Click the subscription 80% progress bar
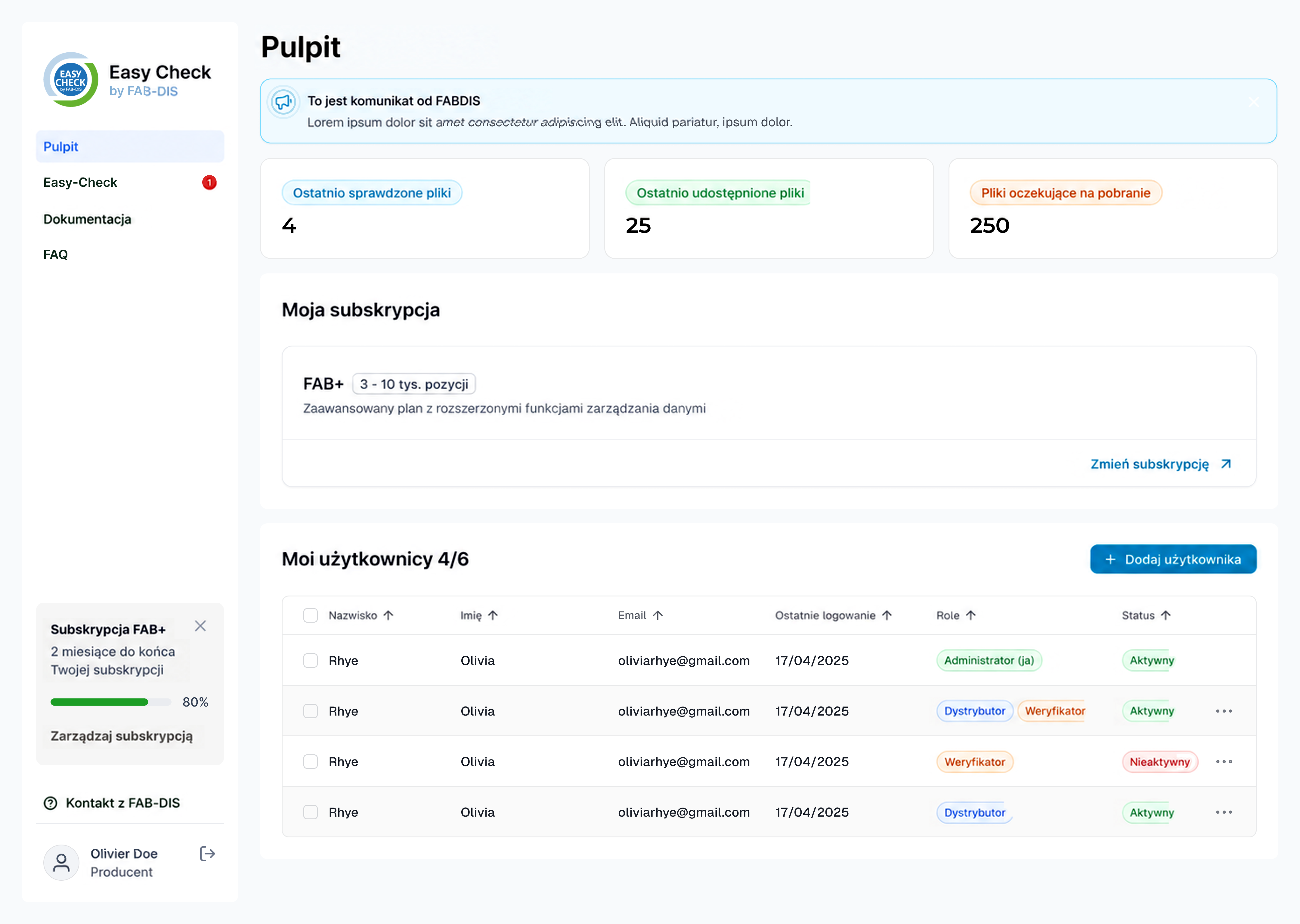Screen dimensions: 1300x924 pyautogui.click(x=111, y=702)
